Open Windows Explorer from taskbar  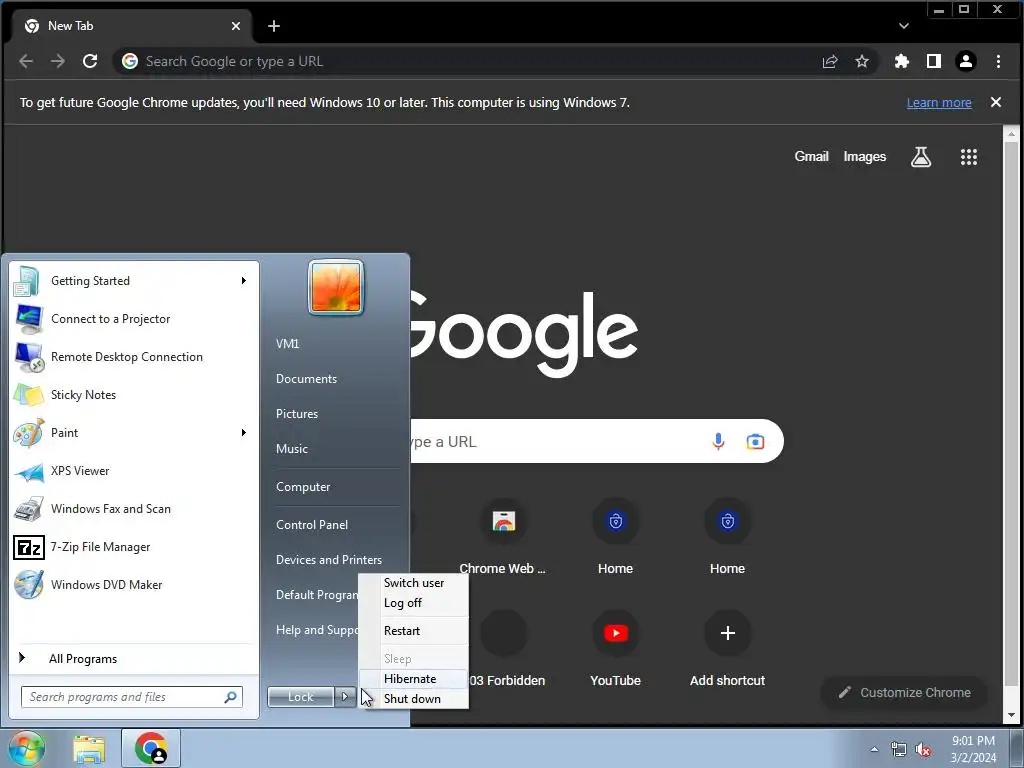89,749
